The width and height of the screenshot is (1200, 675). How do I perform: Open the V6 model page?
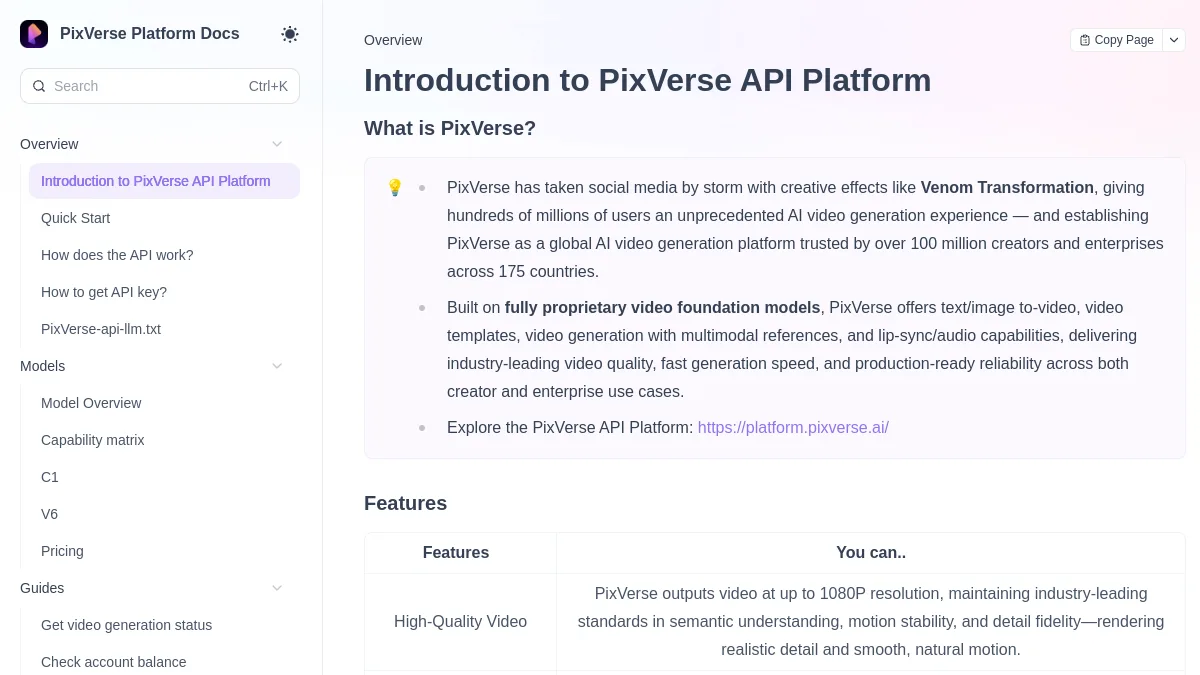164,514
